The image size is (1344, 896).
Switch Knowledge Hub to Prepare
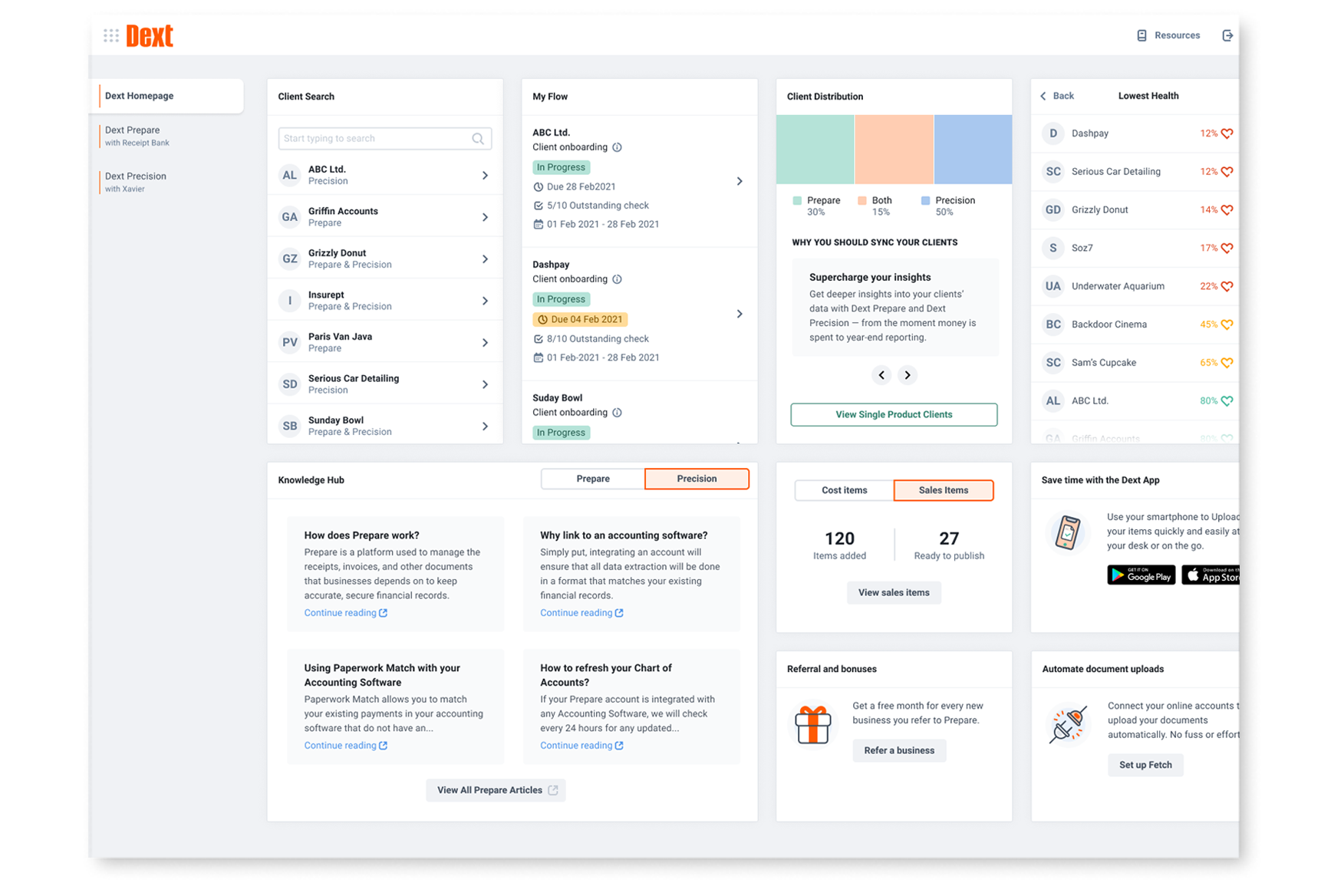tap(593, 479)
